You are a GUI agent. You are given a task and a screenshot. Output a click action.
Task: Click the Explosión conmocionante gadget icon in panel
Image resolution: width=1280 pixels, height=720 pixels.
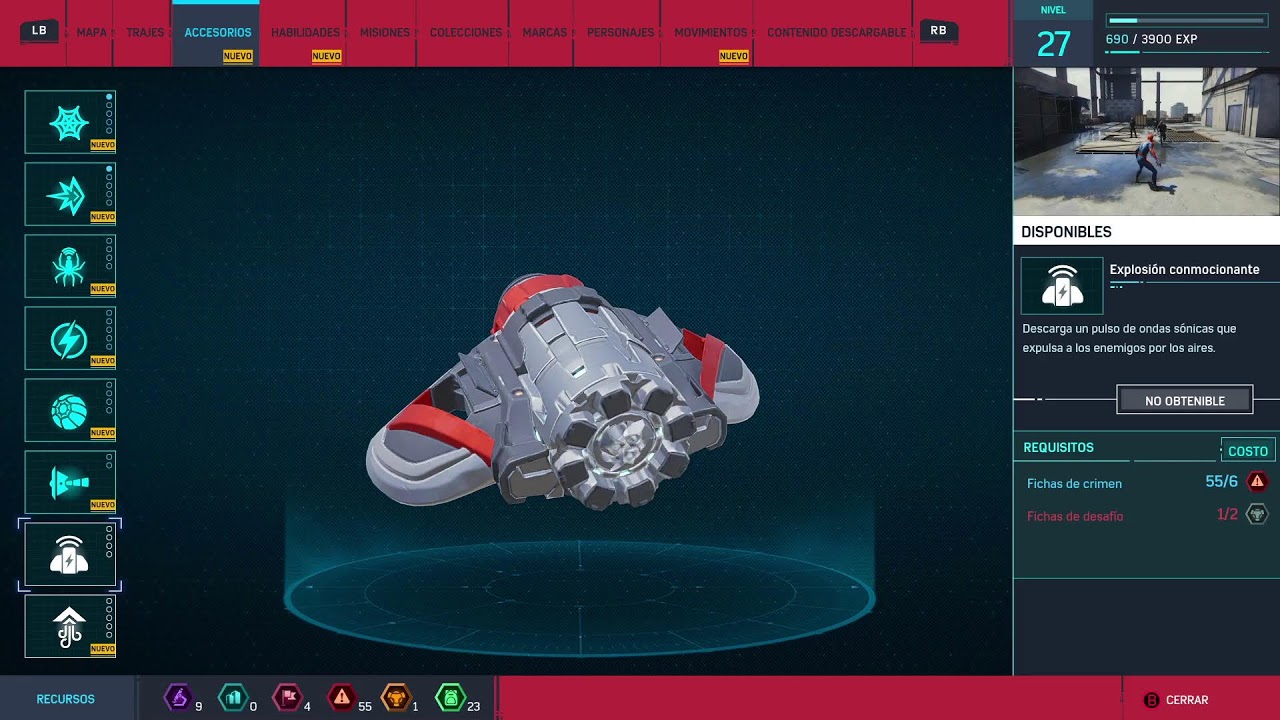1062,286
